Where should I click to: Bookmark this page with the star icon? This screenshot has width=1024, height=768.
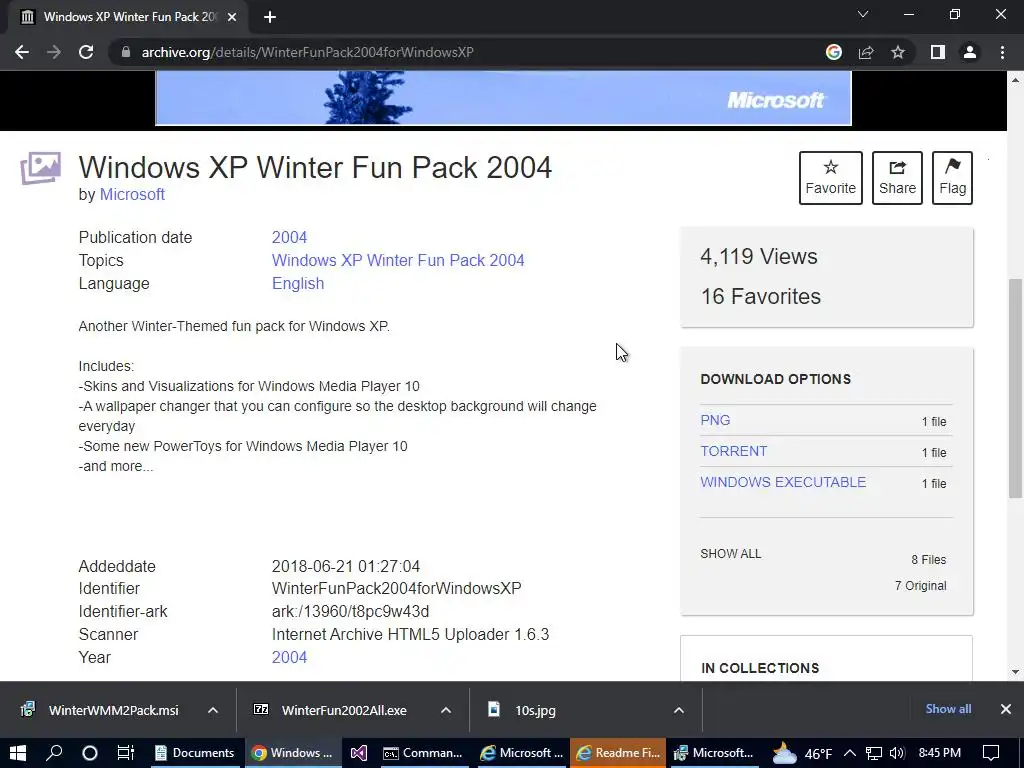coord(898,52)
